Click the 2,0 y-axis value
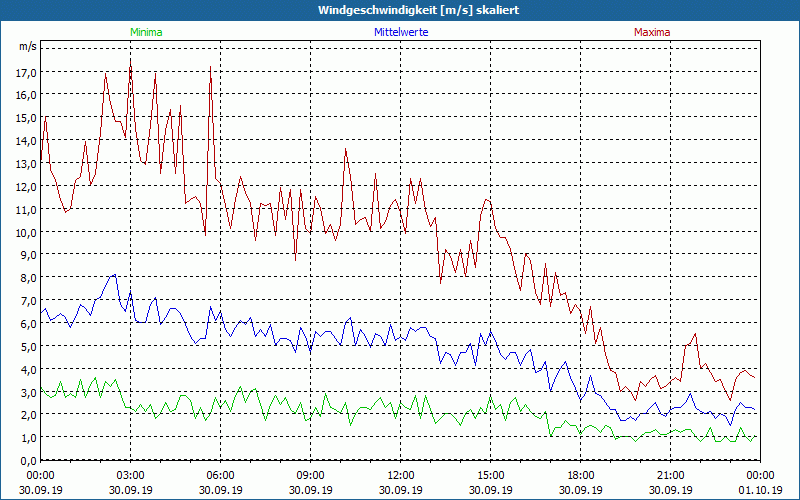Screen dimensions: 800x500 pos(29,416)
